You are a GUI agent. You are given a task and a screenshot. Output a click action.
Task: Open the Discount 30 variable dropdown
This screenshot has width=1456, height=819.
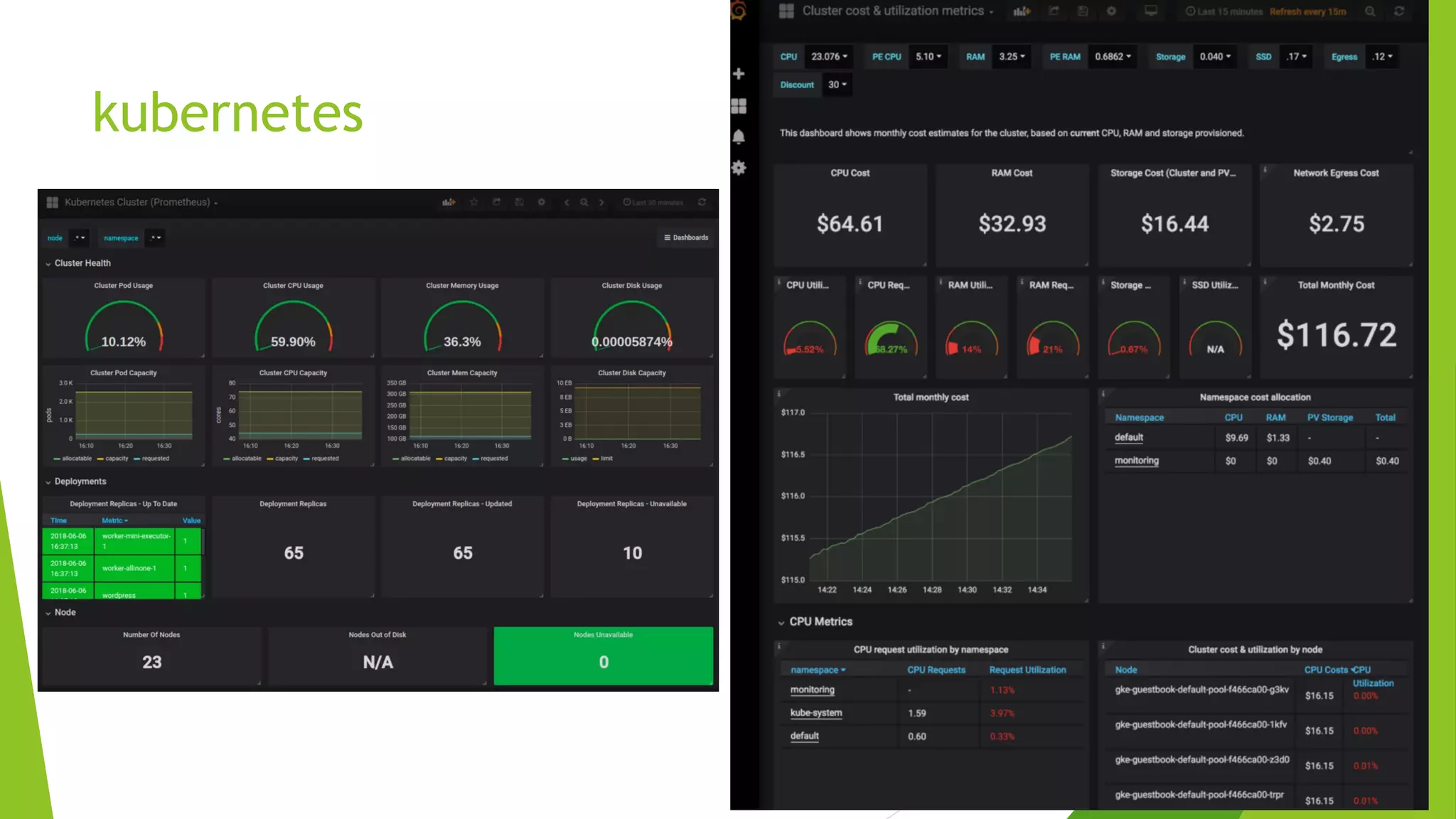pyautogui.click(x=836, y=85)
